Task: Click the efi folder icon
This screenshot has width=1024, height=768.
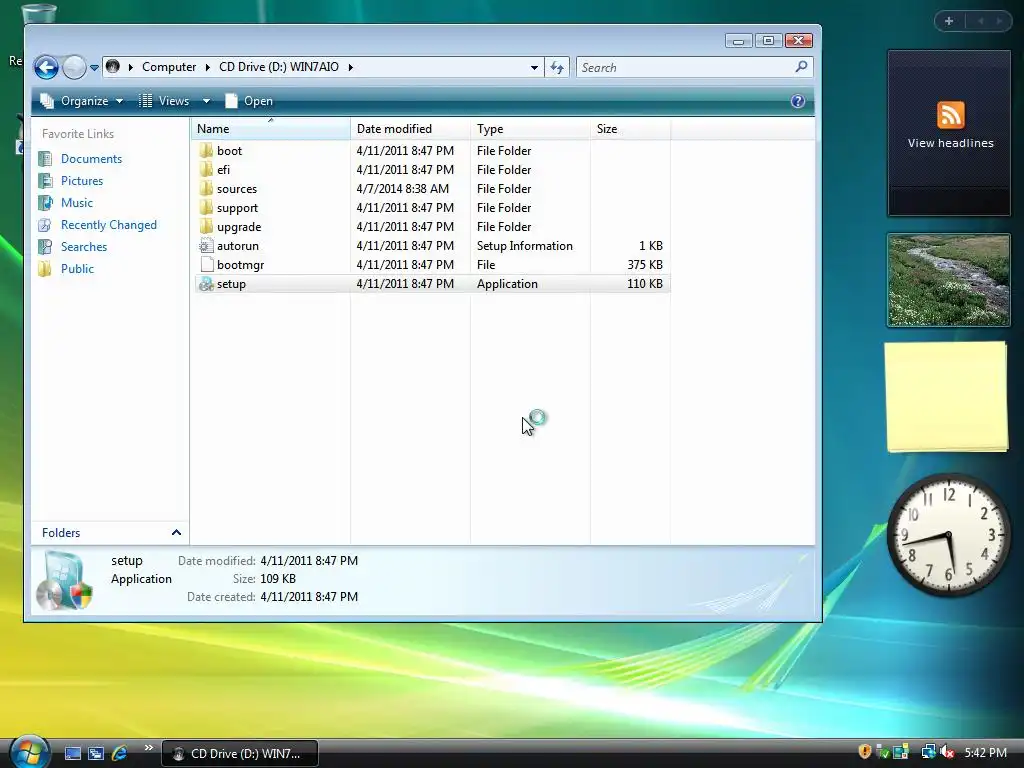Action: [206, 170]
